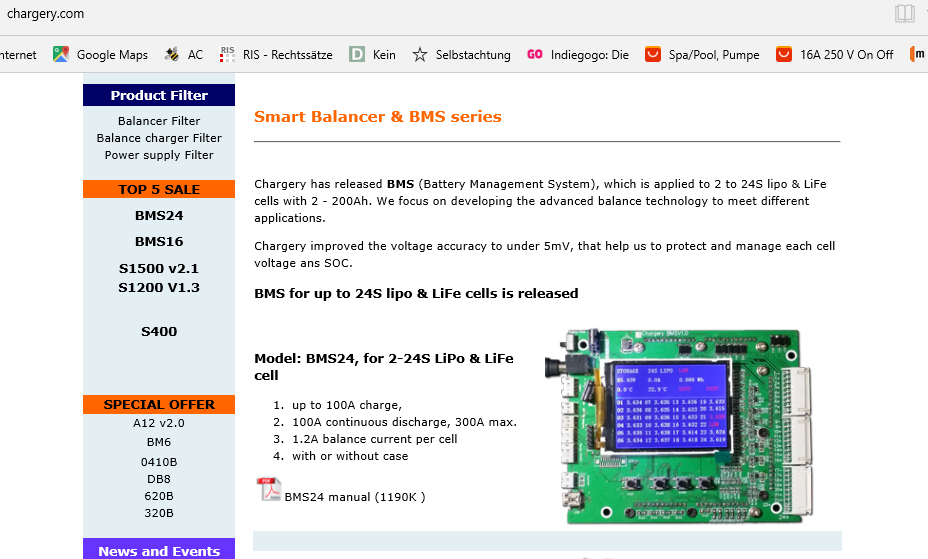Open the Balancer Filter link
The height and width of the screenshot is (559, 928).
[x=159, y=121]
